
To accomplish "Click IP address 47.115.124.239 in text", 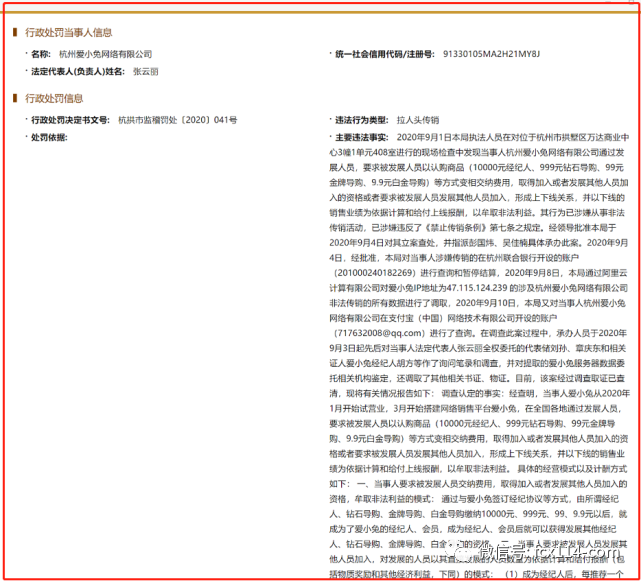I will (x=477, y=288).
